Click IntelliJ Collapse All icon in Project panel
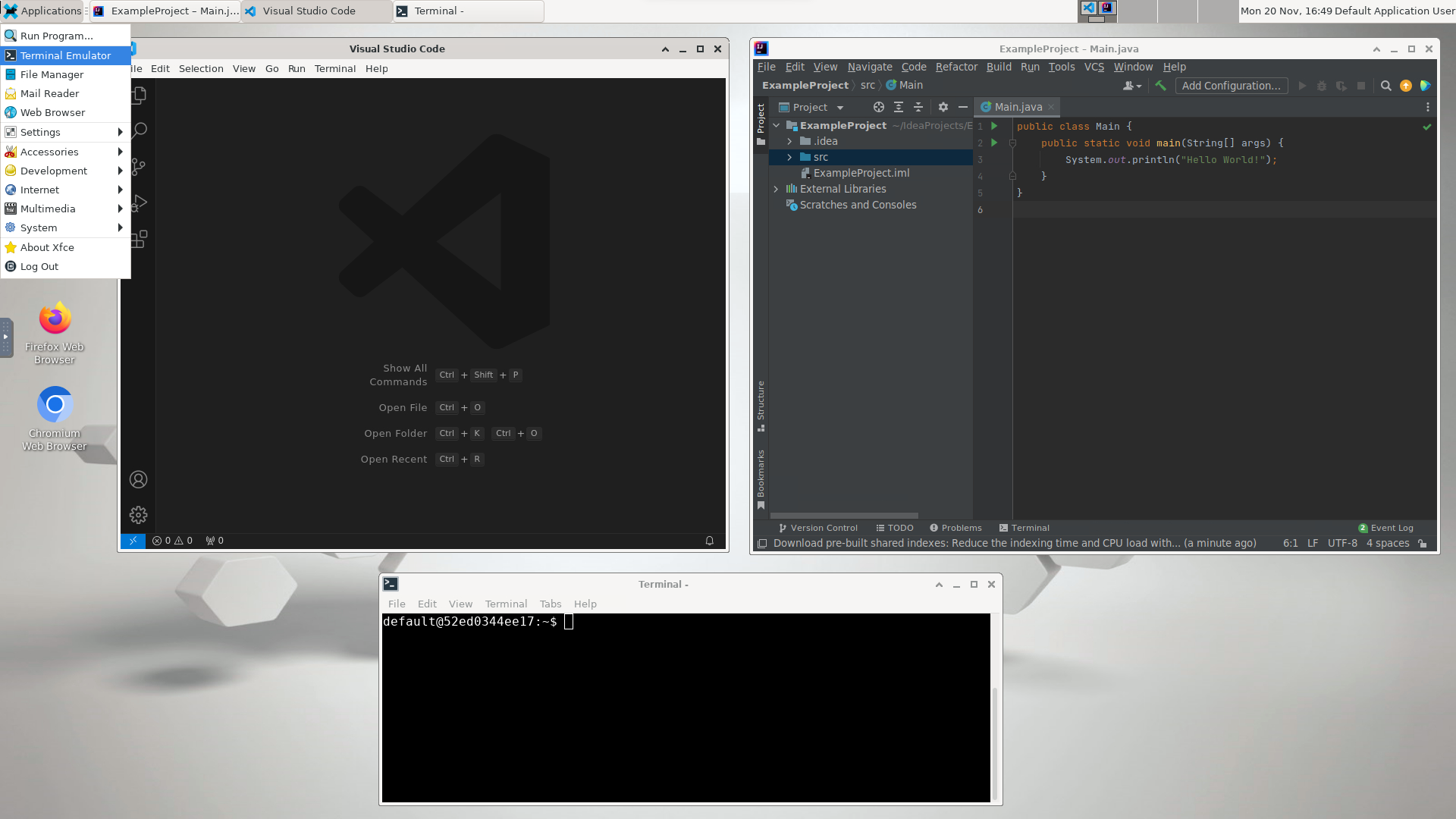Viewport: 1456px width, 819px height. tap(918, 107)
